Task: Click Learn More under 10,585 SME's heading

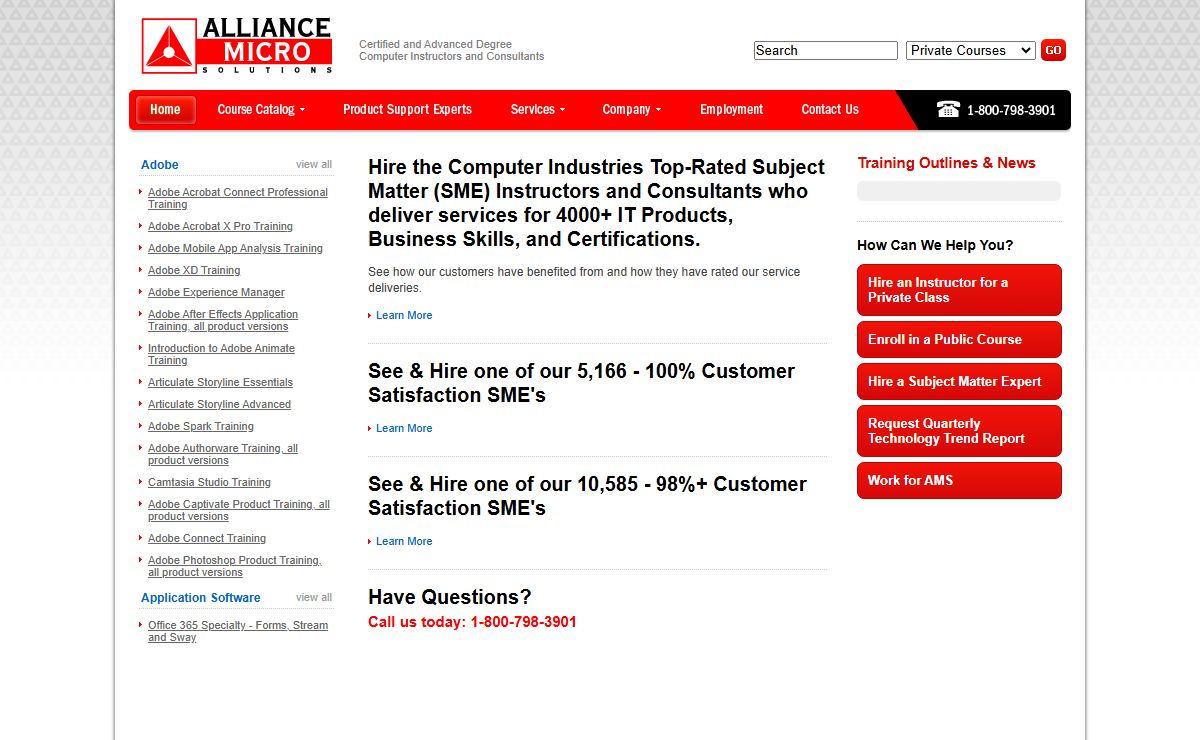Action: click(404, 541)
